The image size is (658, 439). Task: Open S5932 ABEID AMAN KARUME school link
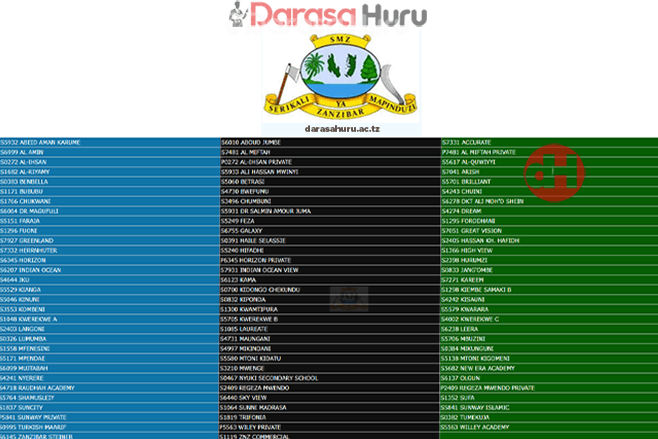(x=40, y=143)
